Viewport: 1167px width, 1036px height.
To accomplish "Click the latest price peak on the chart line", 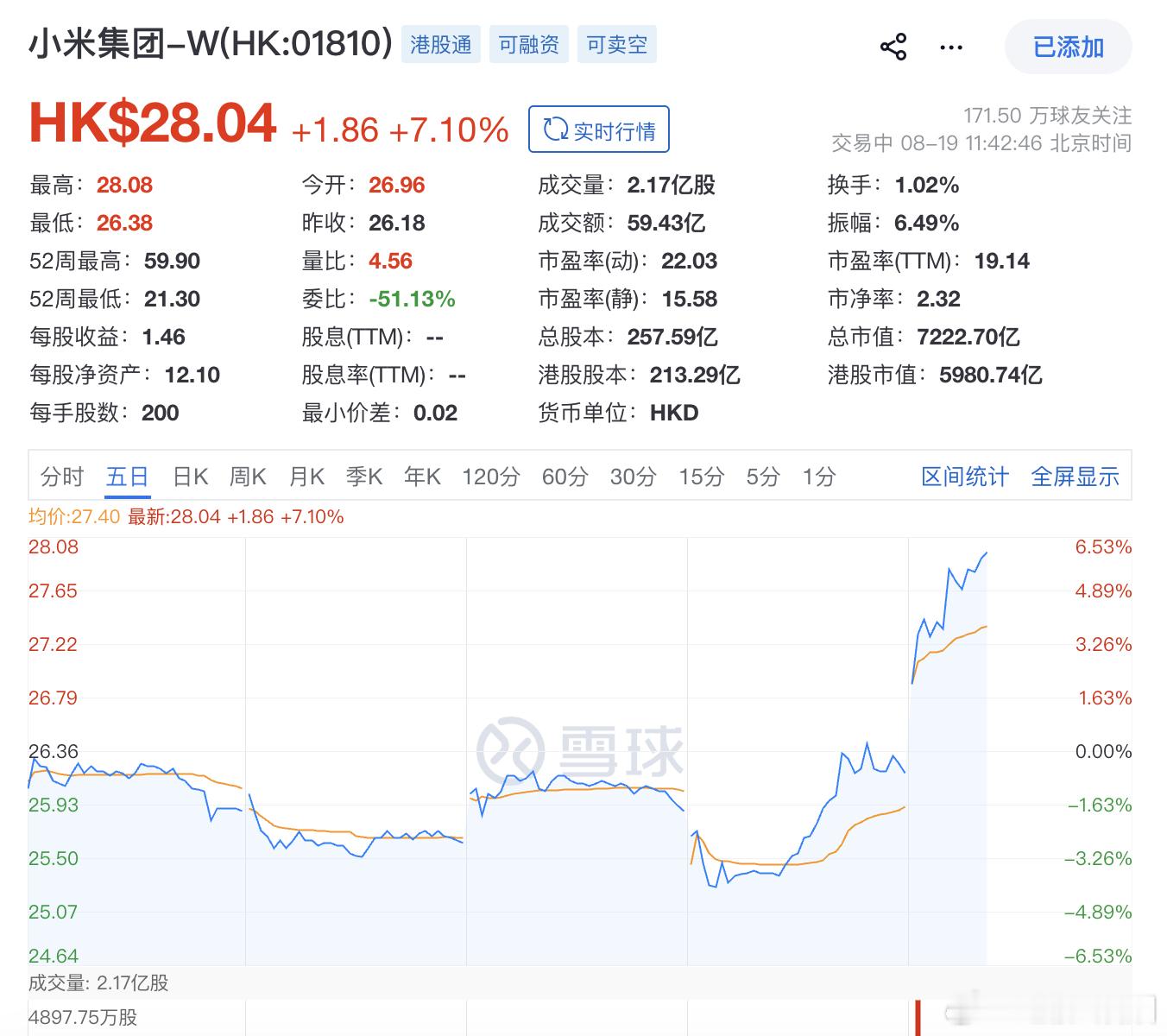I will point(986,553).
